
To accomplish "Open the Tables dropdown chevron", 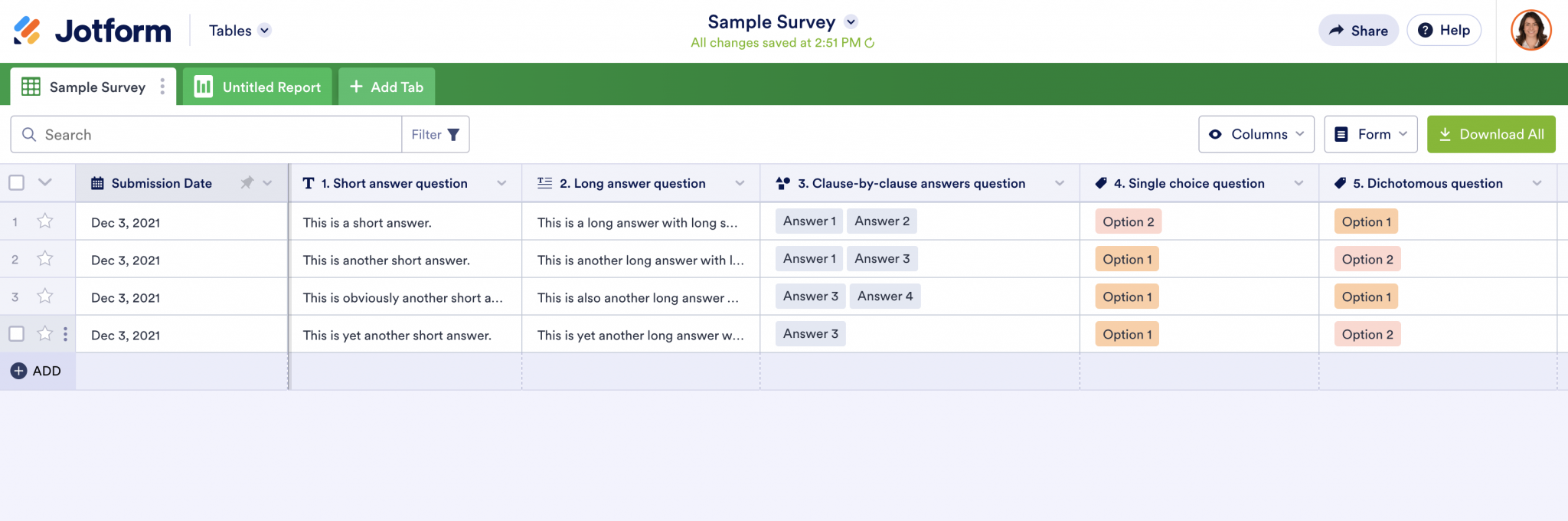I will (x=265, y=31).
